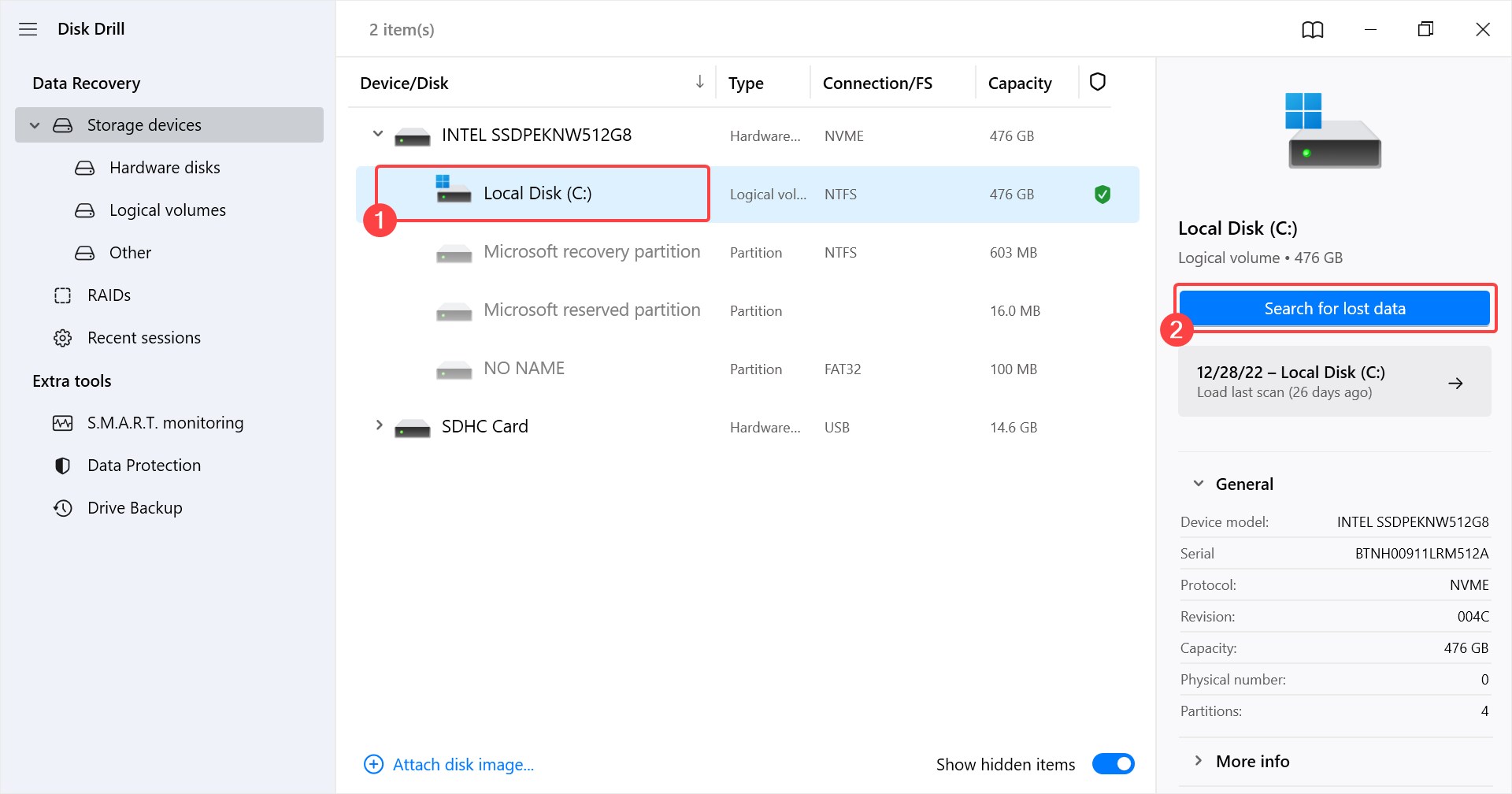Click the Logical volumes drive icon
1512x794 pixels.
(x=85, y=210)
